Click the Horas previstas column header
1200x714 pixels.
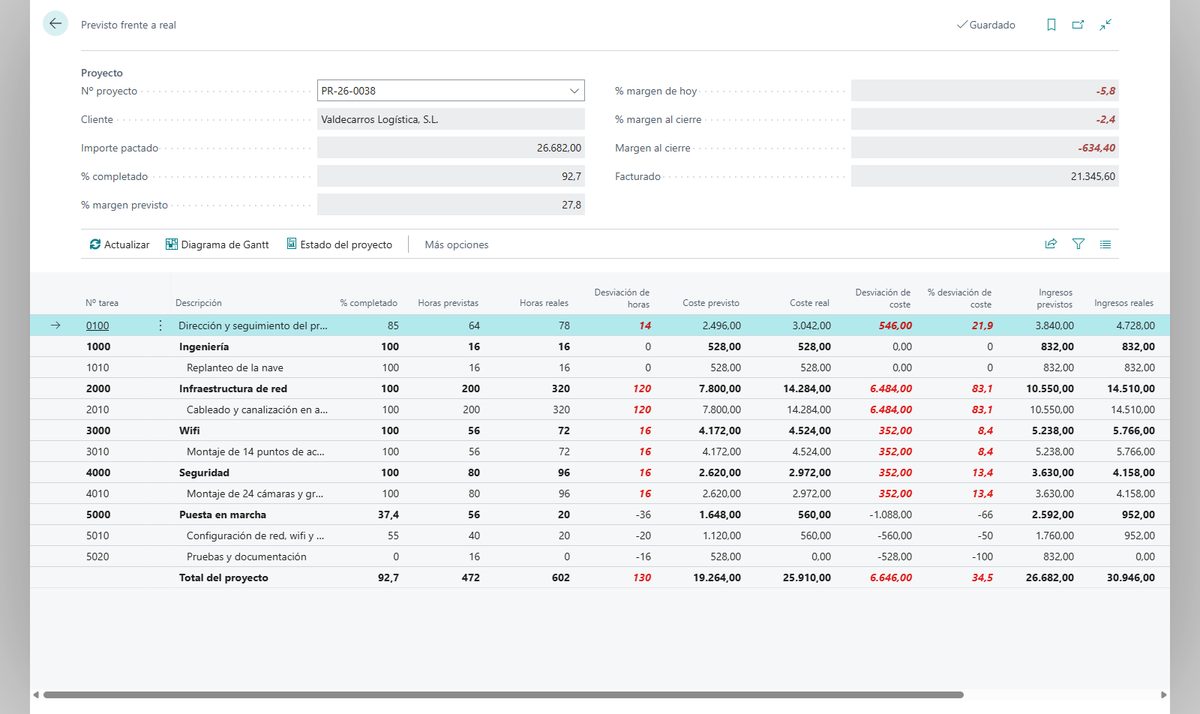pyautogui.click(x=448, y=303)
